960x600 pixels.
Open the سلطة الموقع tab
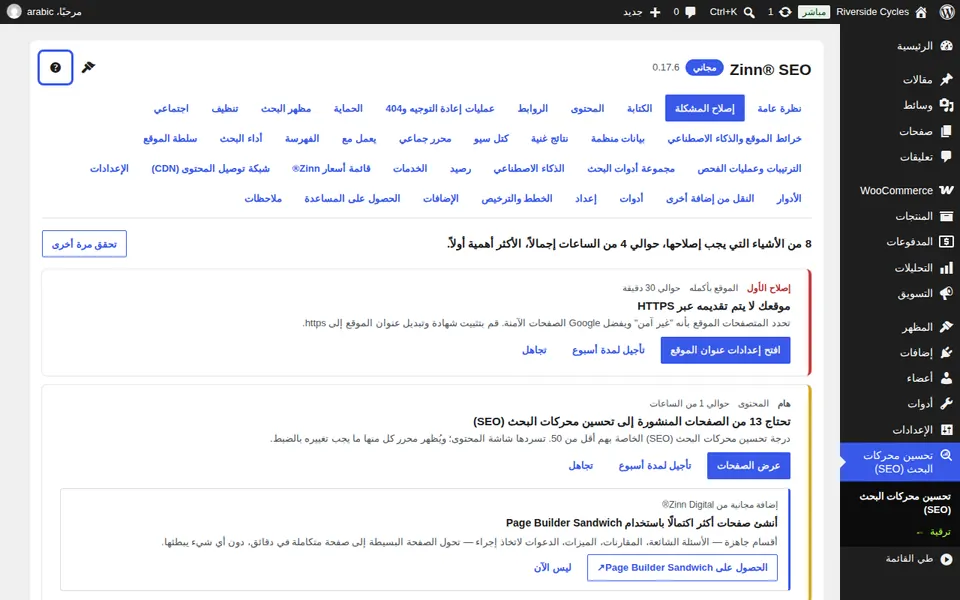(x=170, y=138)
